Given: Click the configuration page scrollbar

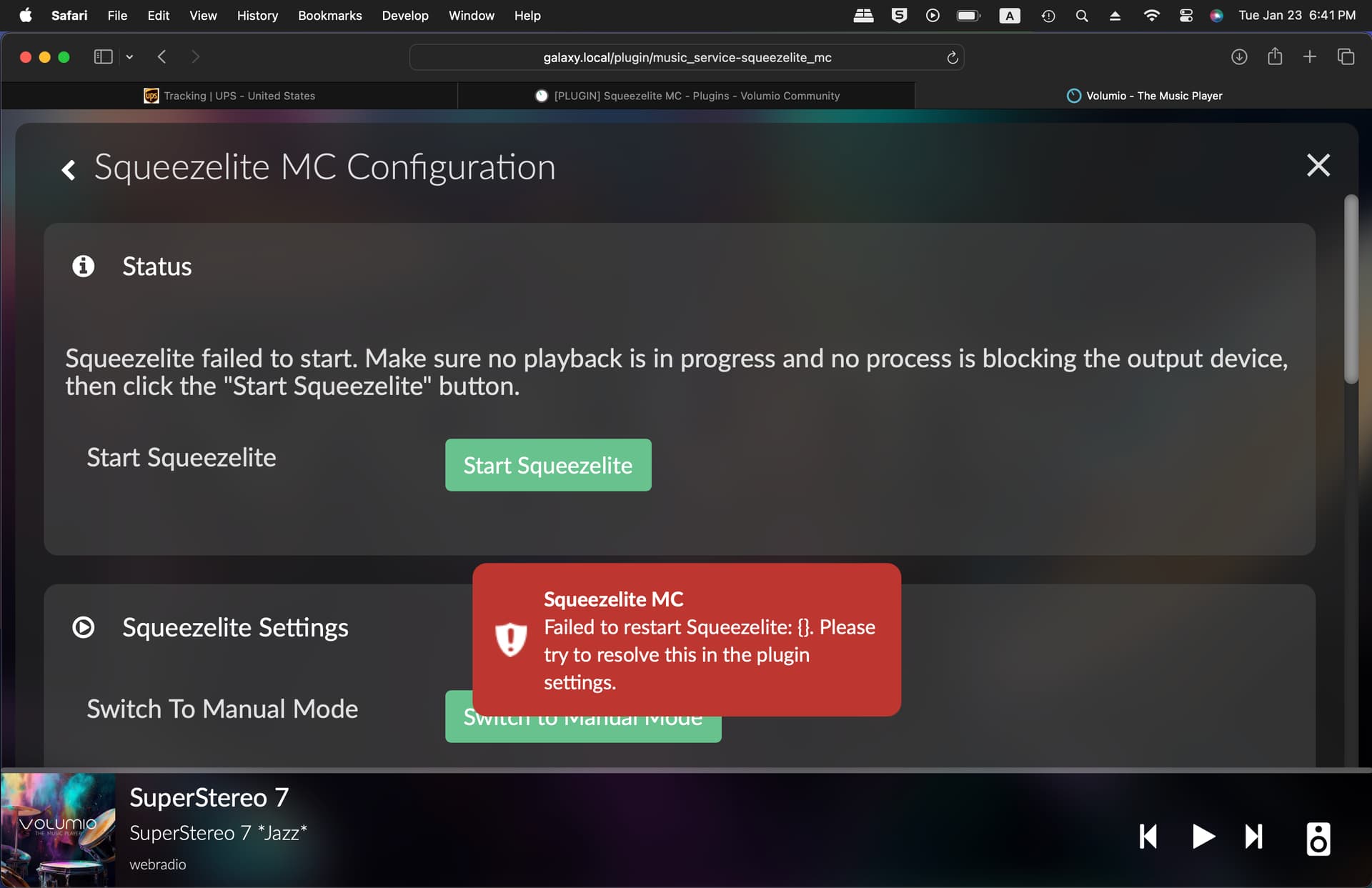Looking at the screenshot, I should (1351, 289).
